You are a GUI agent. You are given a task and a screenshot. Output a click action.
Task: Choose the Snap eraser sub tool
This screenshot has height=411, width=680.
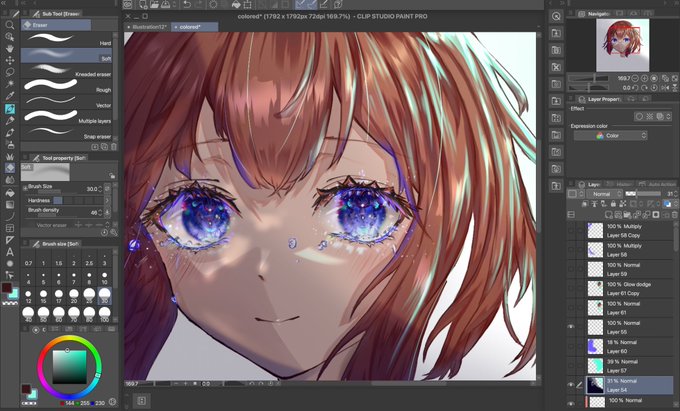(x=66, y=133)
